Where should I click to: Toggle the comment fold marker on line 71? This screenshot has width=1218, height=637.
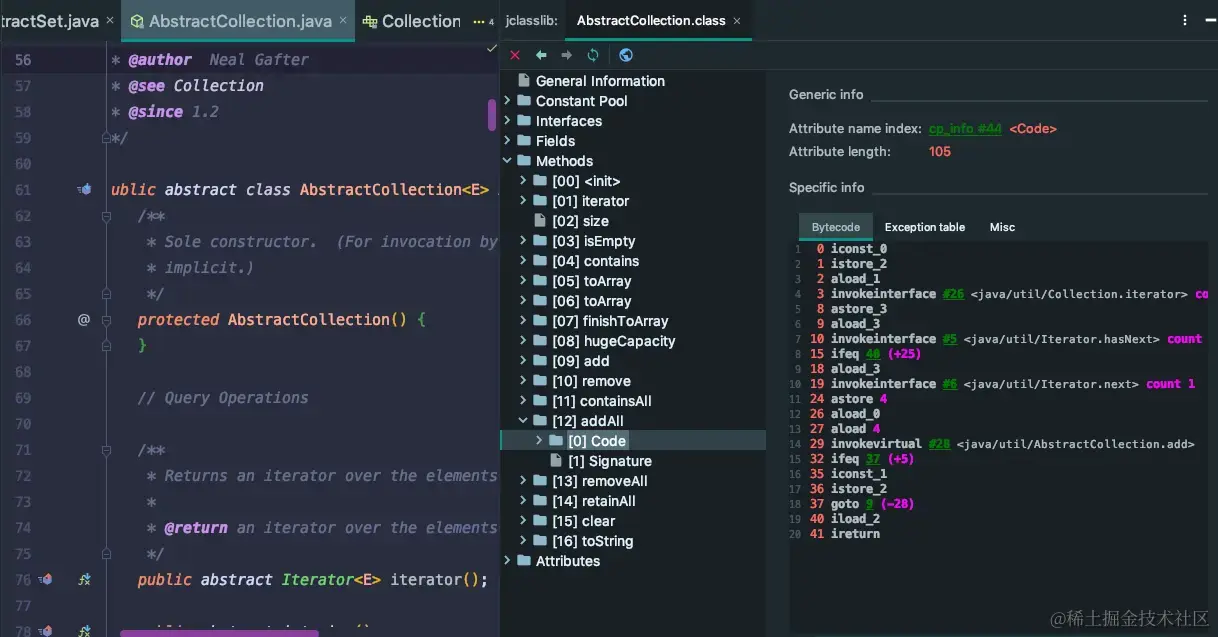(107, 449)
